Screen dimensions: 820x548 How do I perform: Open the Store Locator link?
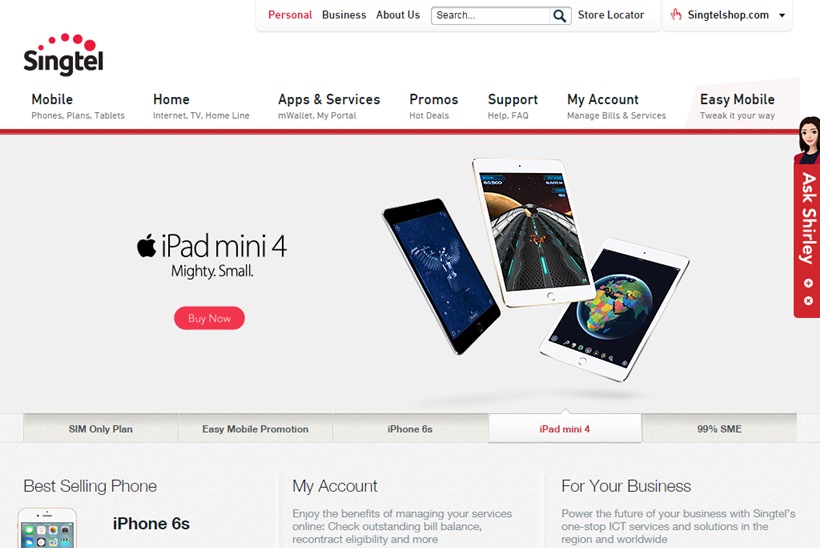tap(611, 15)
